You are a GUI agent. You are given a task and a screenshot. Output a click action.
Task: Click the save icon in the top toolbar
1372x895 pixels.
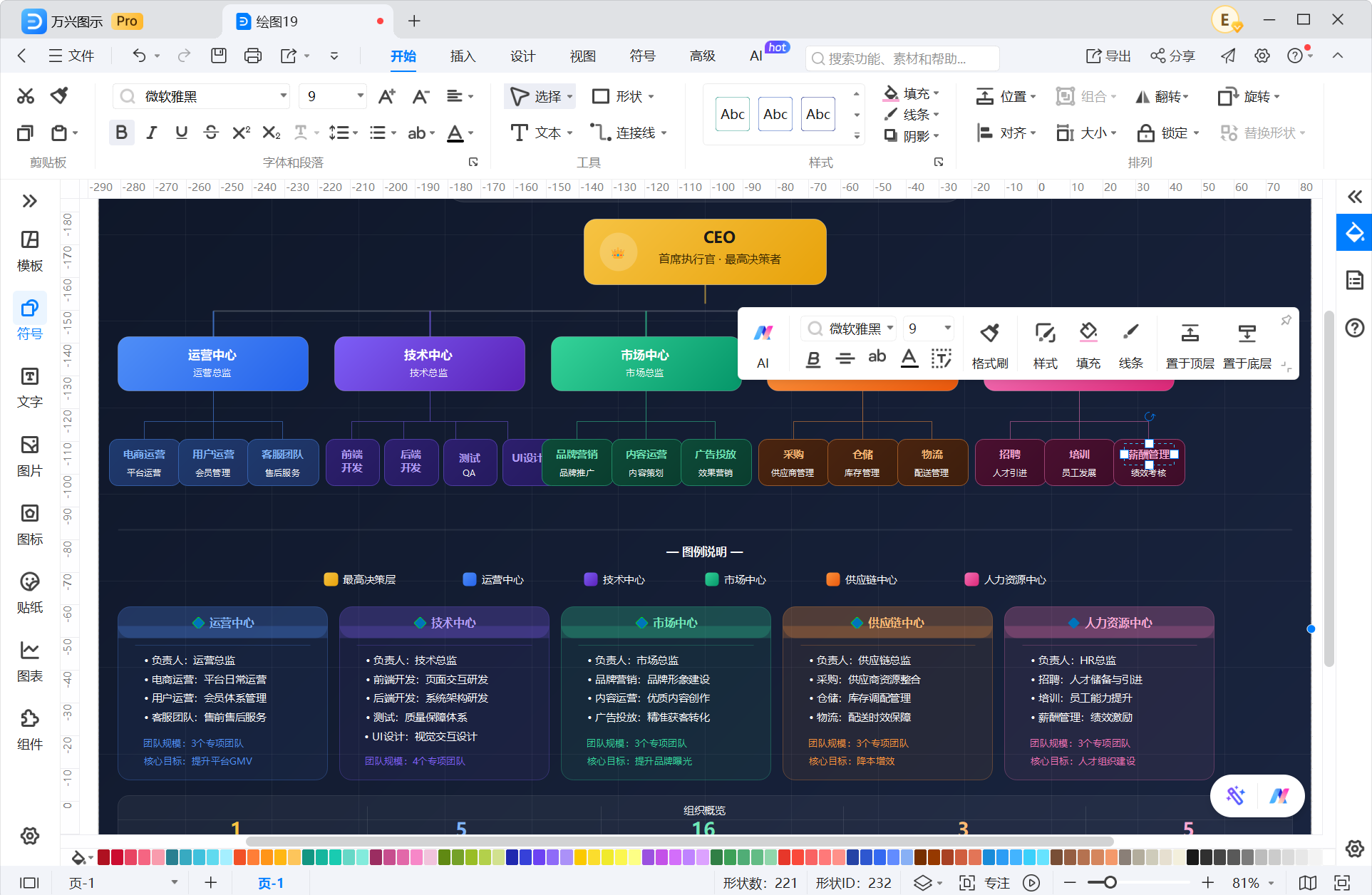(219, 56)
